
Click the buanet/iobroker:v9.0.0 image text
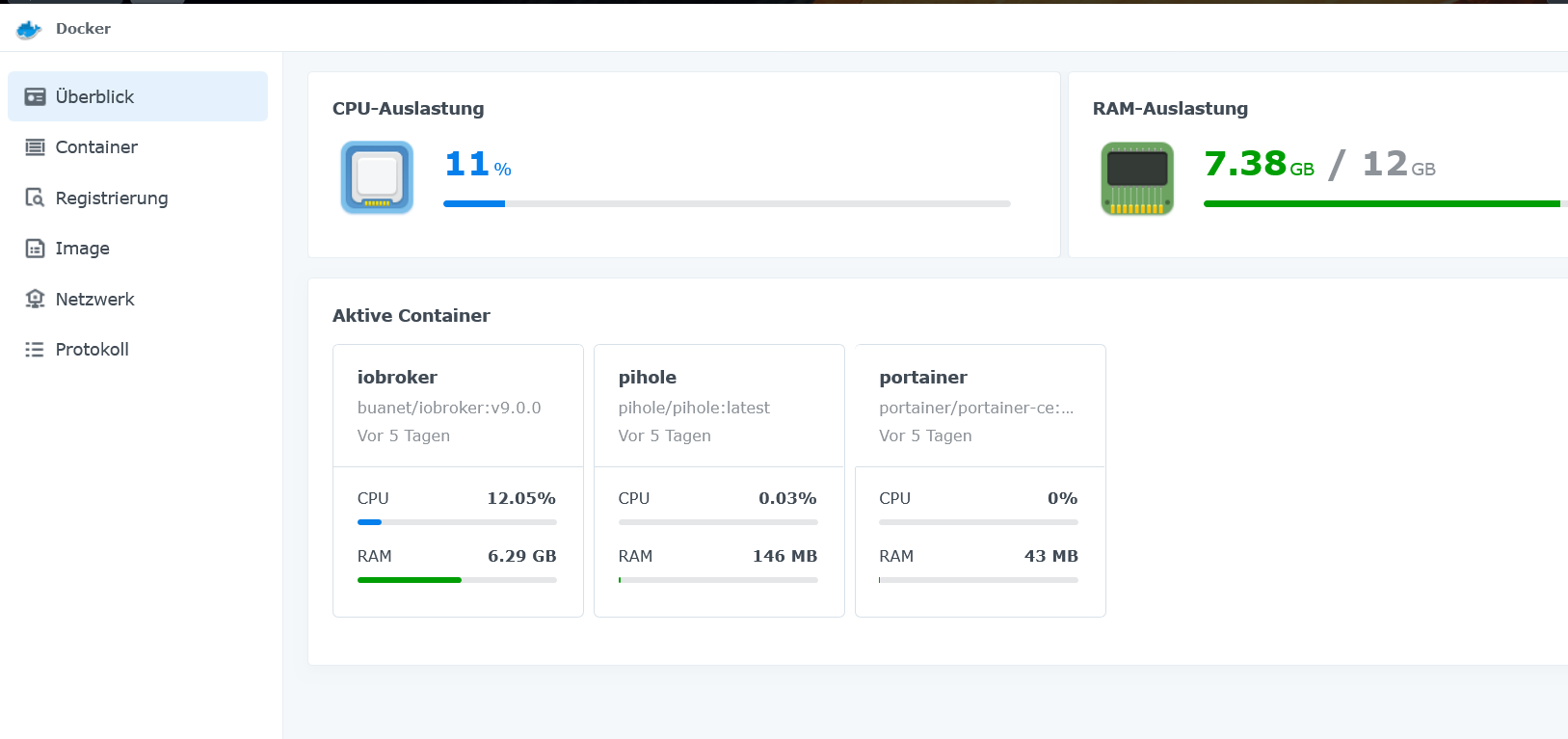(x=449, y=408)
